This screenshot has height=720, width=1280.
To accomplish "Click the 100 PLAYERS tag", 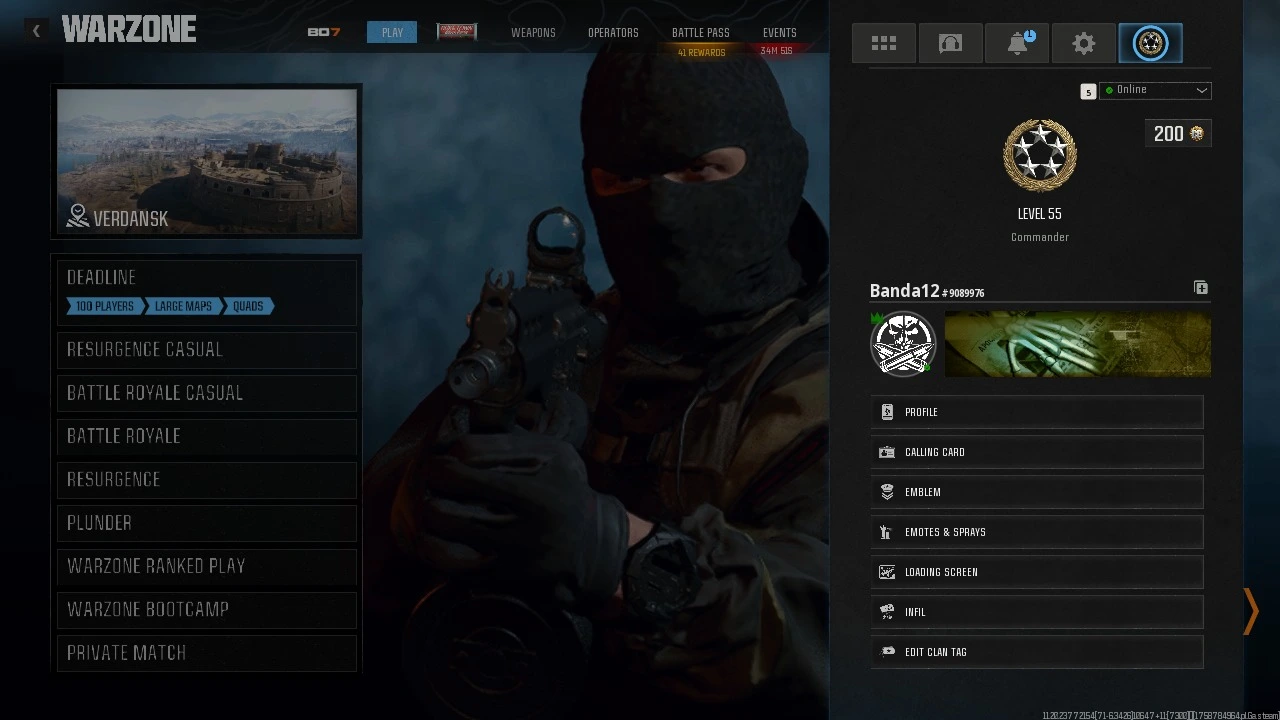I will (x=105, y=306).
